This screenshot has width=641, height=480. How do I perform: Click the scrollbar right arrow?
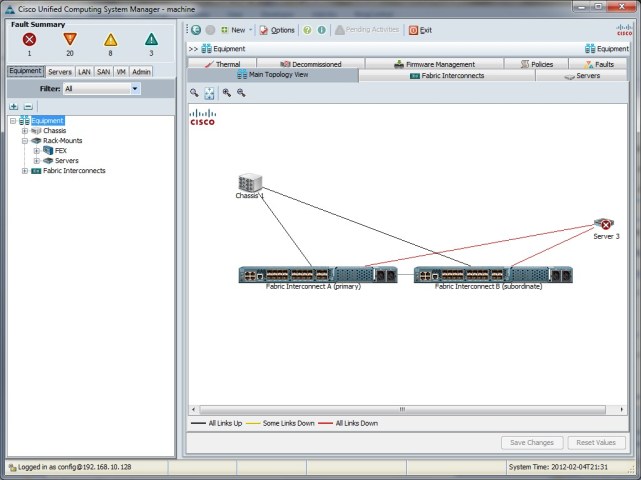[621, 409]
